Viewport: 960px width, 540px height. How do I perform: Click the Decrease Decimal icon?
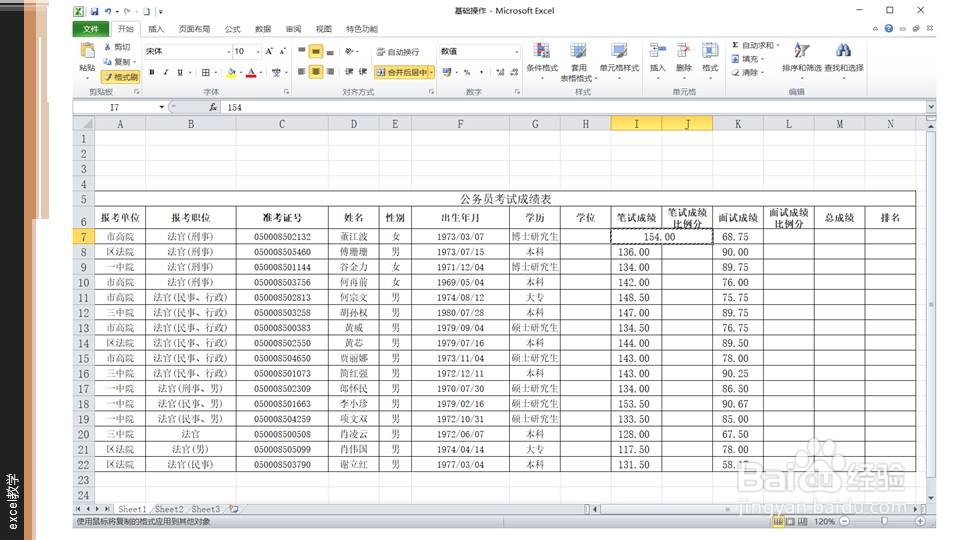tap(514, 72)
